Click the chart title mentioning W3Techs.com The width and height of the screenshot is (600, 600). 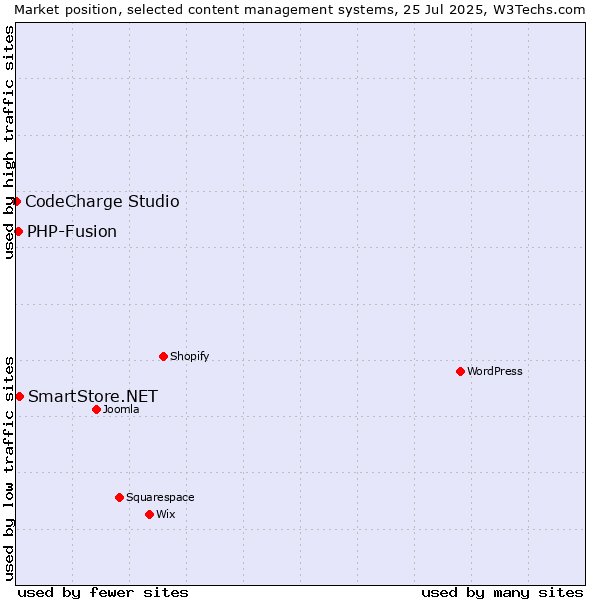(x=300, y=10)
